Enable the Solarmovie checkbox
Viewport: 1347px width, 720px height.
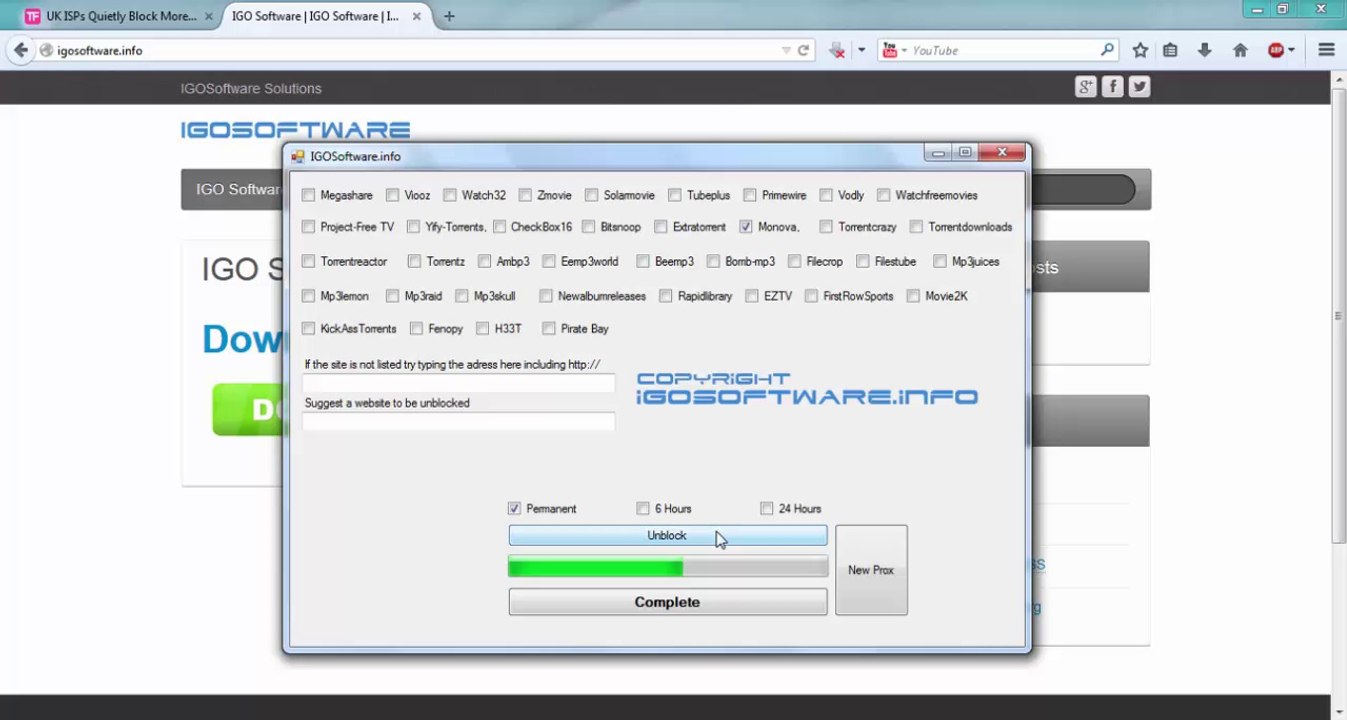click(x=592, y=195)
